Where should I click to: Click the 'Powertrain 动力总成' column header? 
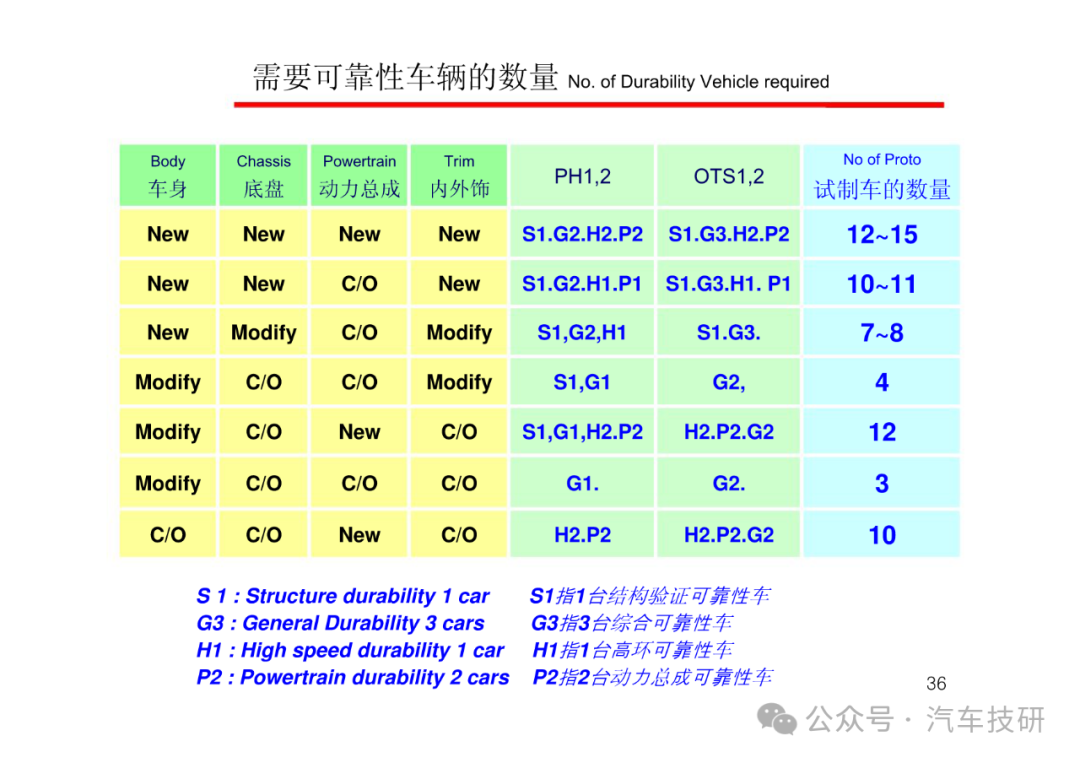coord(359,175)
